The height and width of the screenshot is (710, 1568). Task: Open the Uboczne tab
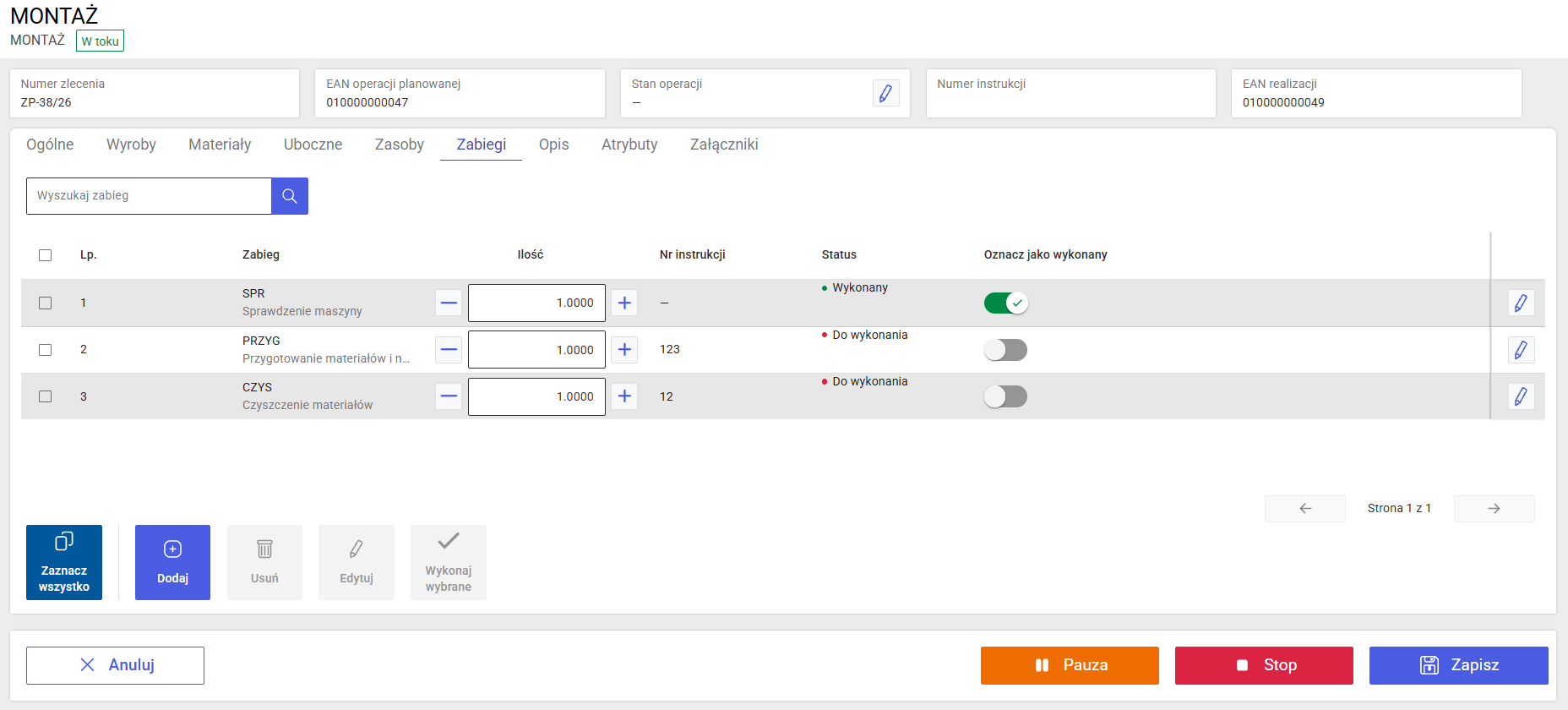(313, 145)
